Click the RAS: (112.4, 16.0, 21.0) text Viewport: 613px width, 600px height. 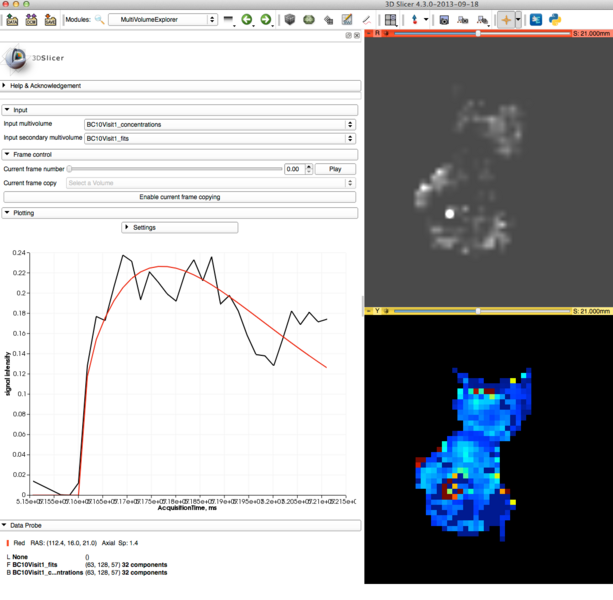(65, 543)
